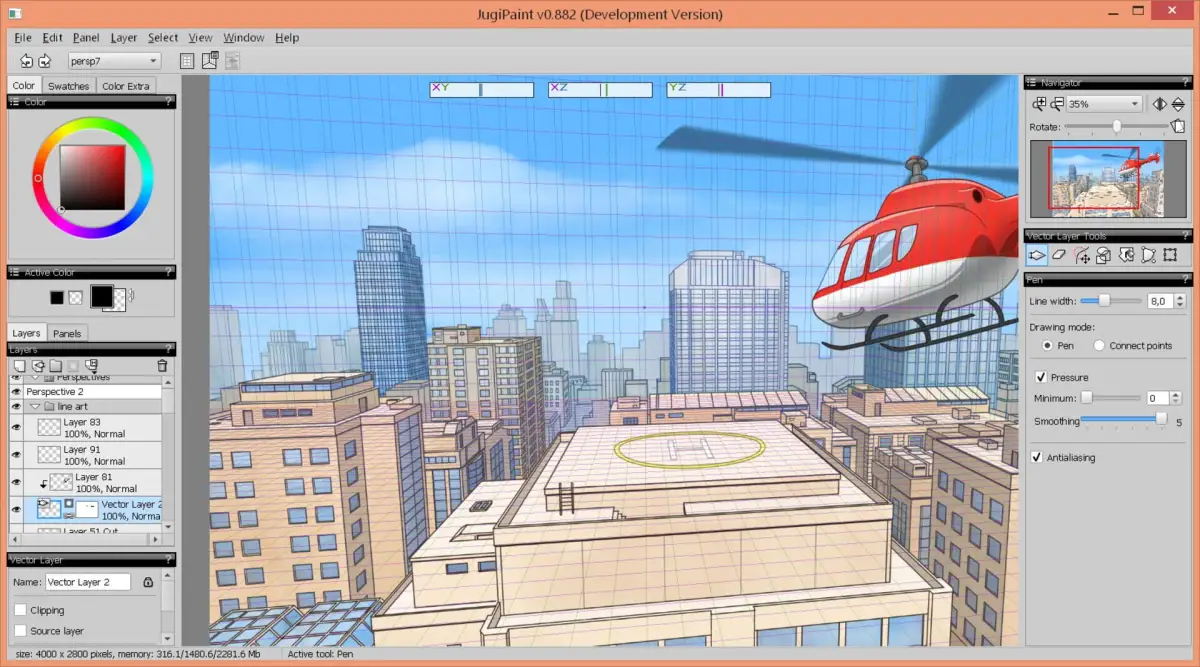
Task: Click the undo arrow icon in toolbar
Action: [x=26, y=61]
